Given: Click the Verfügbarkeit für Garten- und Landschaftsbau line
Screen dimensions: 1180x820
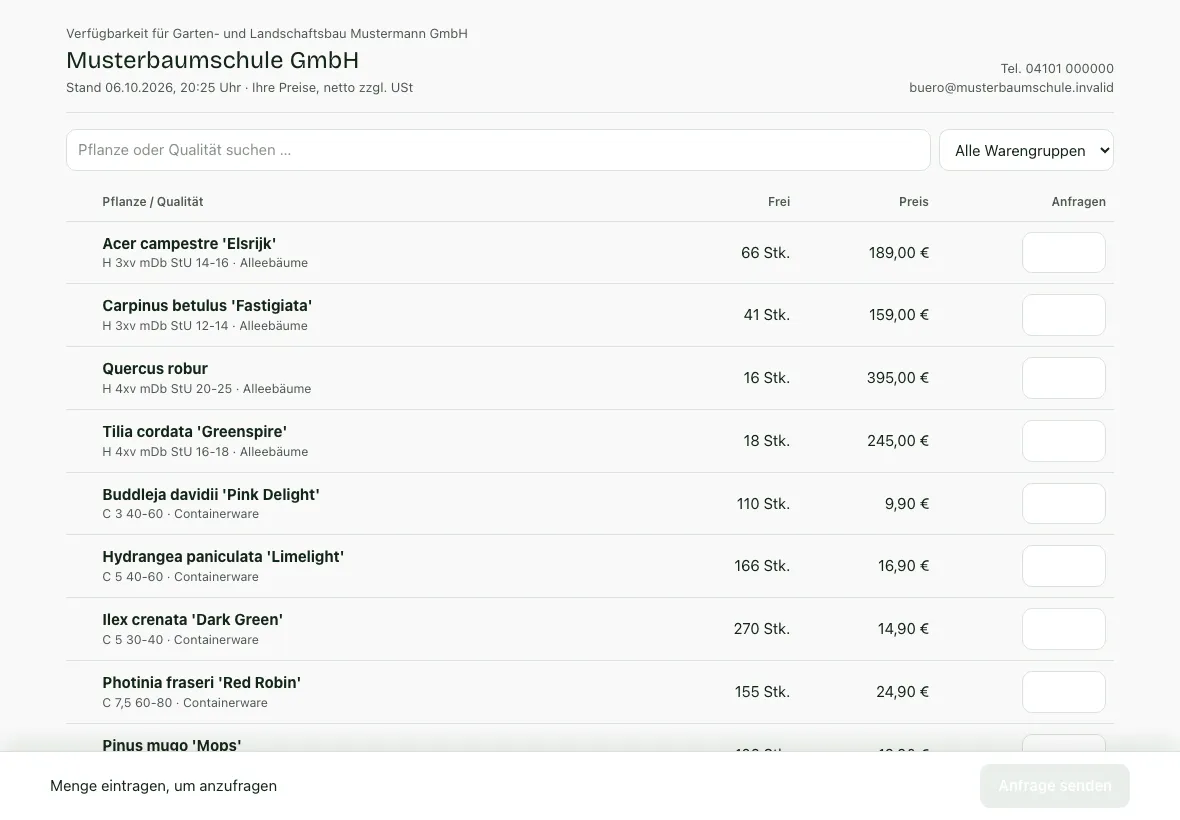Looking at the screenshot, I should [267, 34].
